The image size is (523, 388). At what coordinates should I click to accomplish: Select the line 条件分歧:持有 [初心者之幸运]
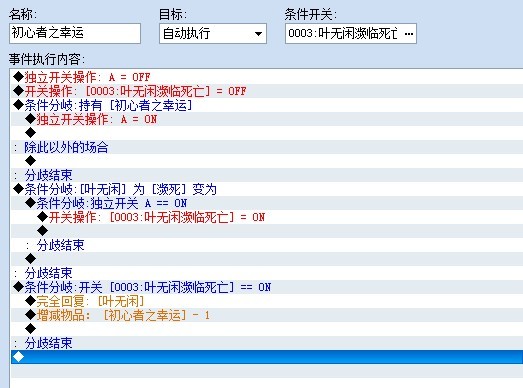[267, 105]
